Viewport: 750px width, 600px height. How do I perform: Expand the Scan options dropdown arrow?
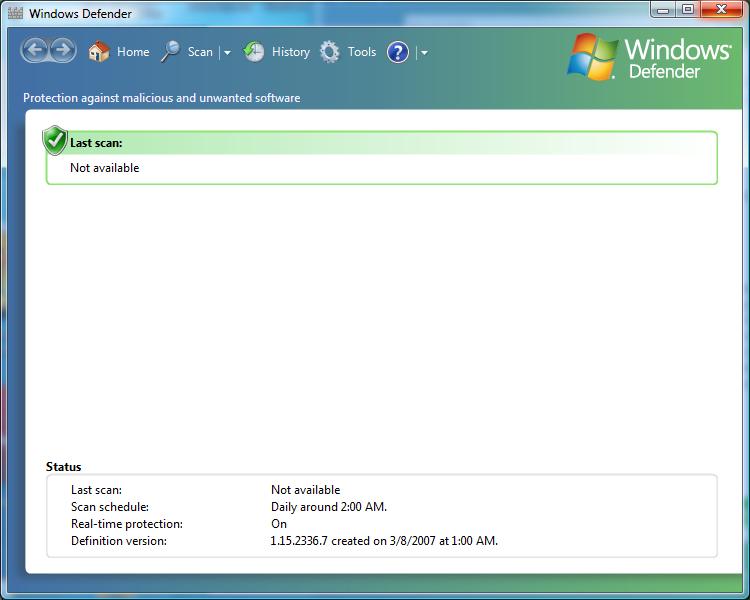pos(227,52)
